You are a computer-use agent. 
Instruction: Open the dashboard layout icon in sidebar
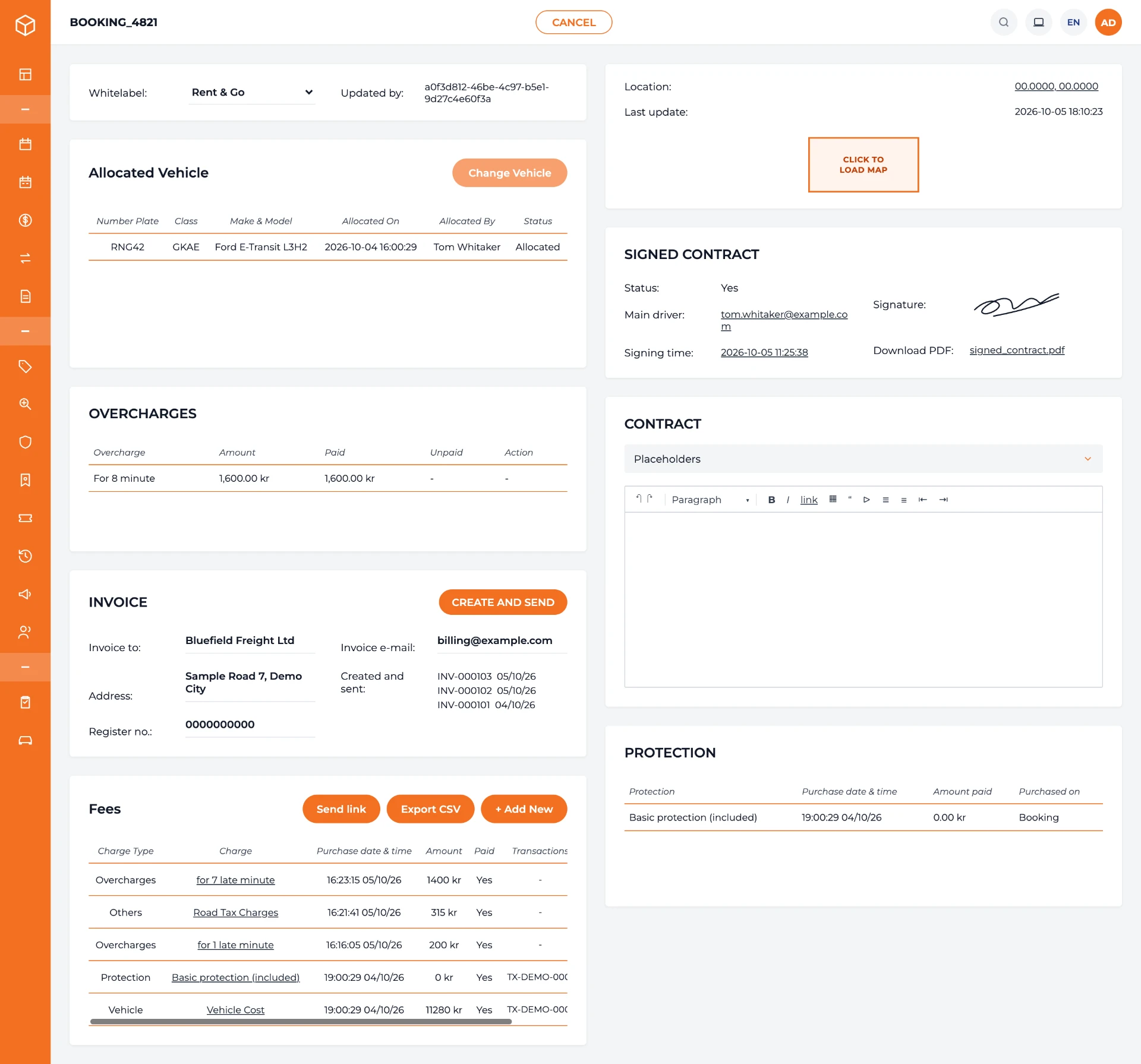click(25, 74)
